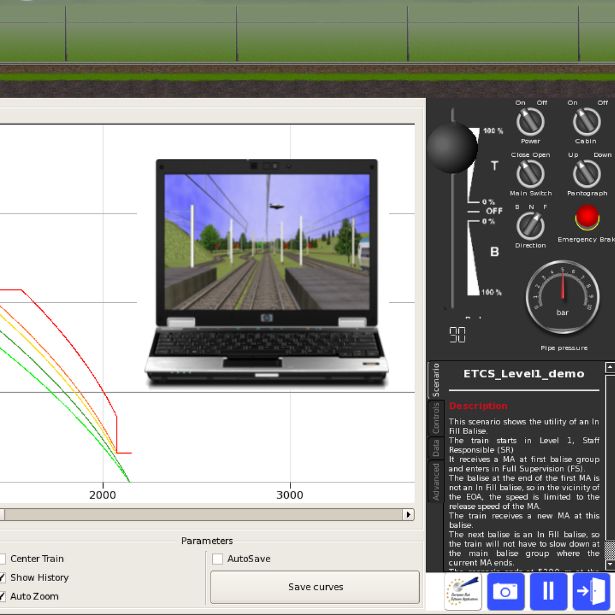Click the traction/brake lever handle

pyautogui.click(x=451, y=148)
